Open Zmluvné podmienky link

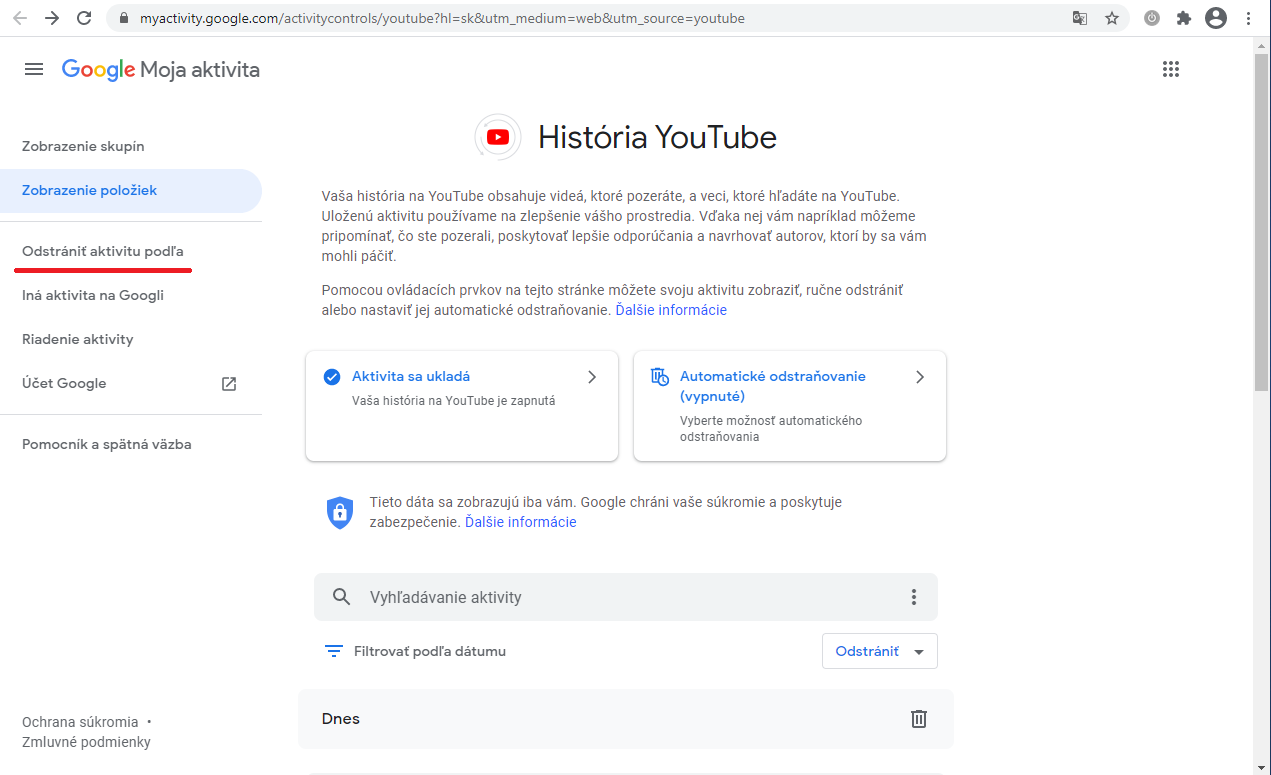click(86, 742)
